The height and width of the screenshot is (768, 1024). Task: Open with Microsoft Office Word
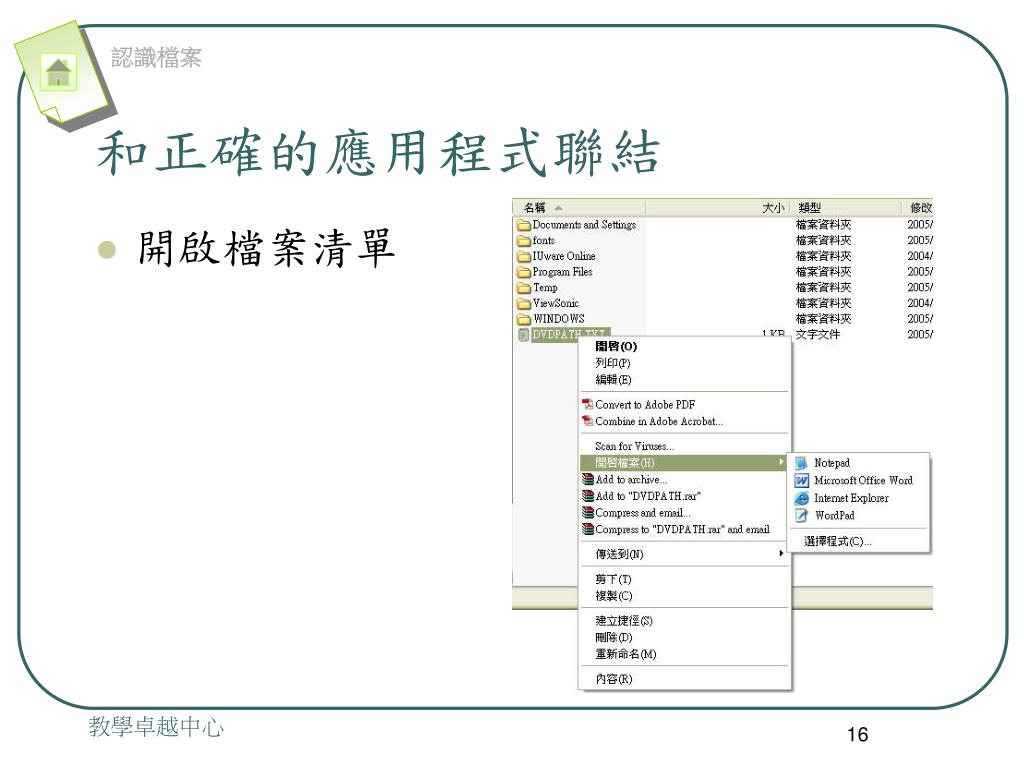[859, 481]
